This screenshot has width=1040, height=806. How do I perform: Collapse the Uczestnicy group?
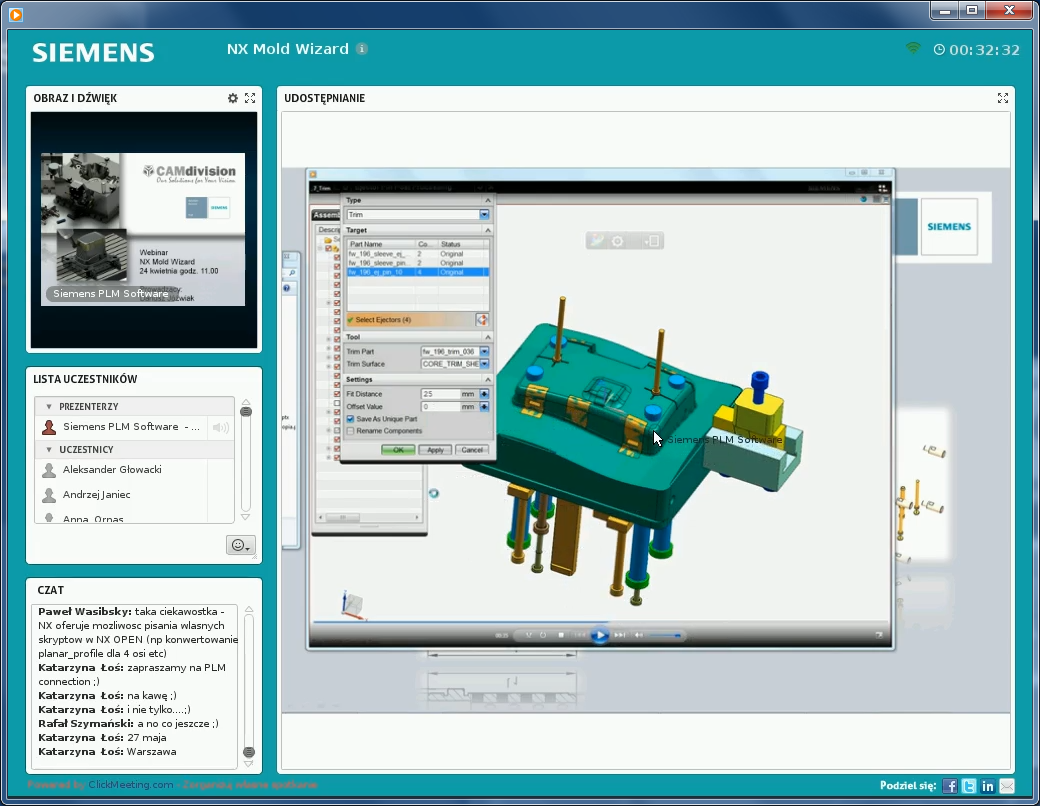(48, 450)
